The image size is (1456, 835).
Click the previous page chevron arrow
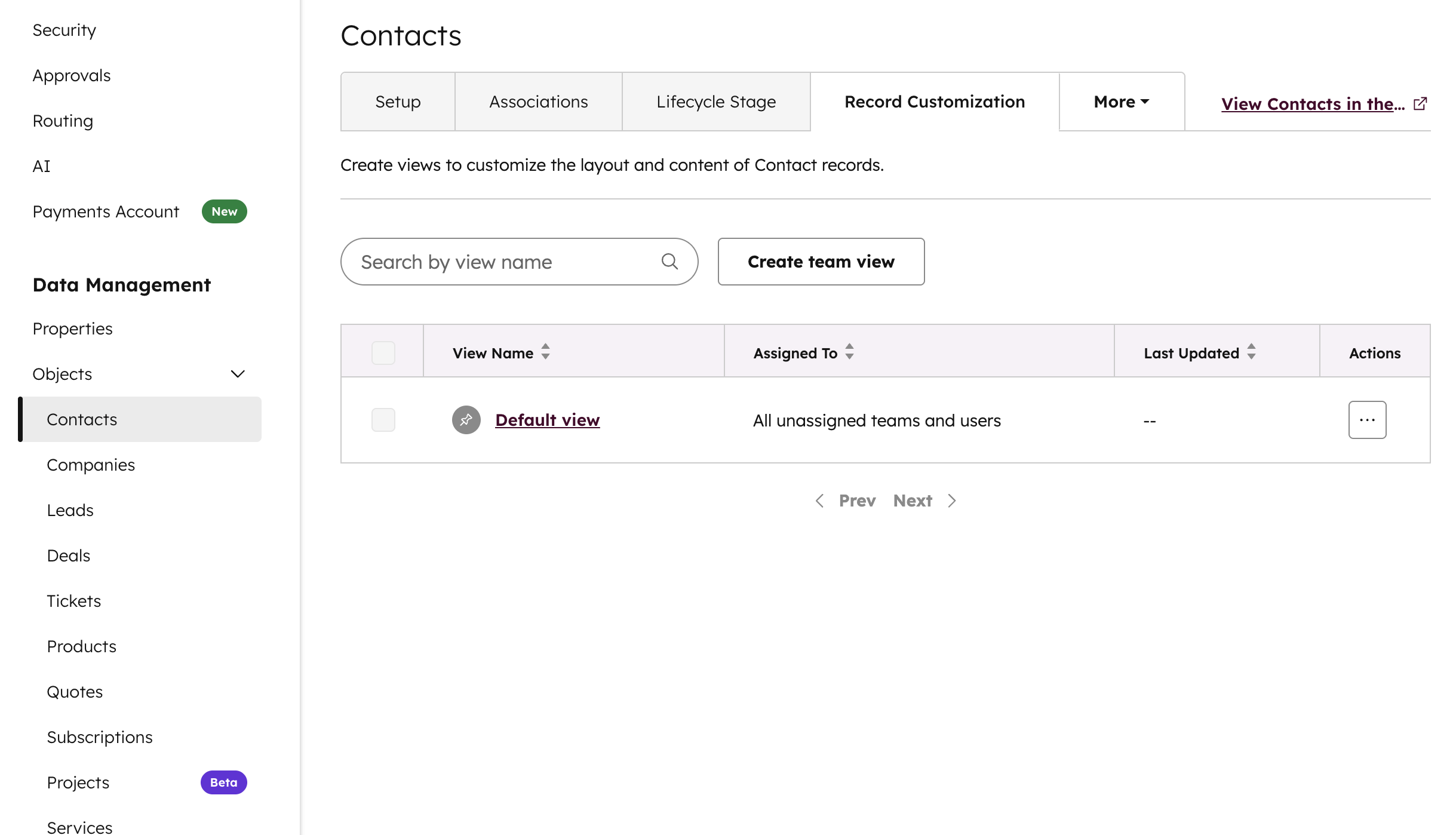819,501
